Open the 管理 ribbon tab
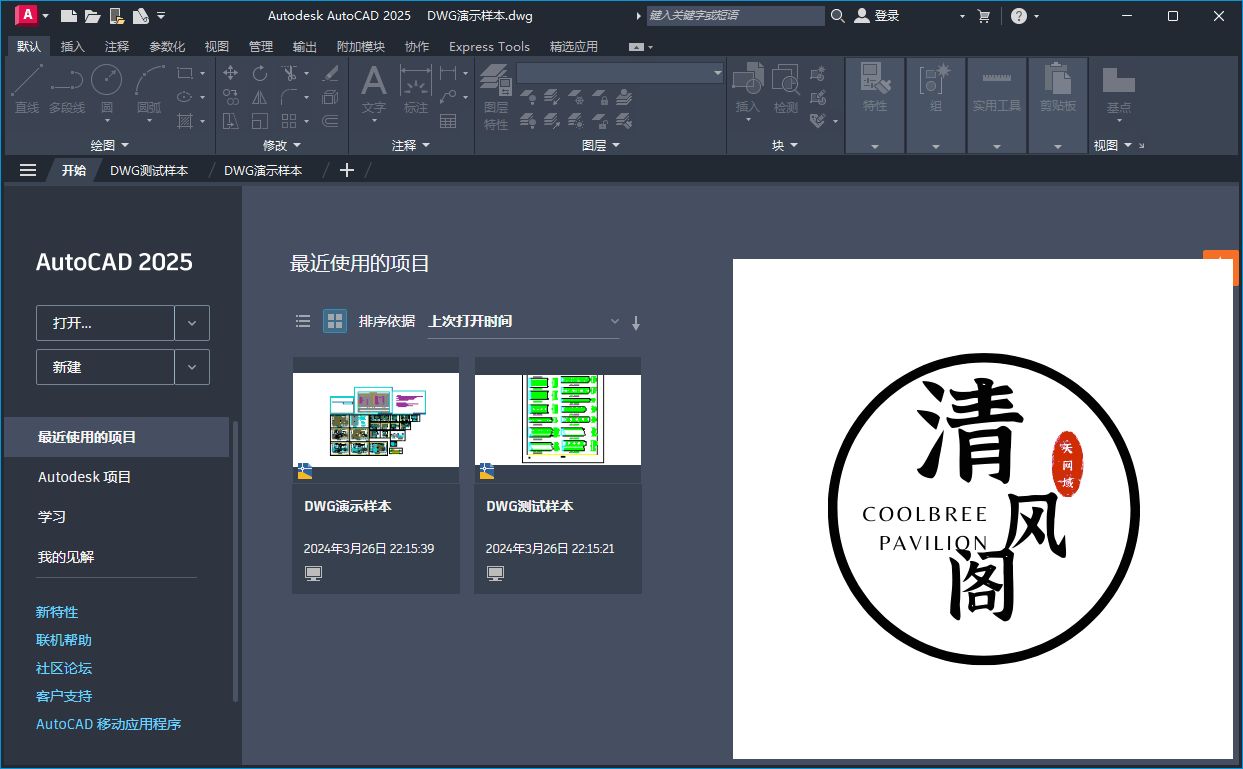 tap(260, 46)
